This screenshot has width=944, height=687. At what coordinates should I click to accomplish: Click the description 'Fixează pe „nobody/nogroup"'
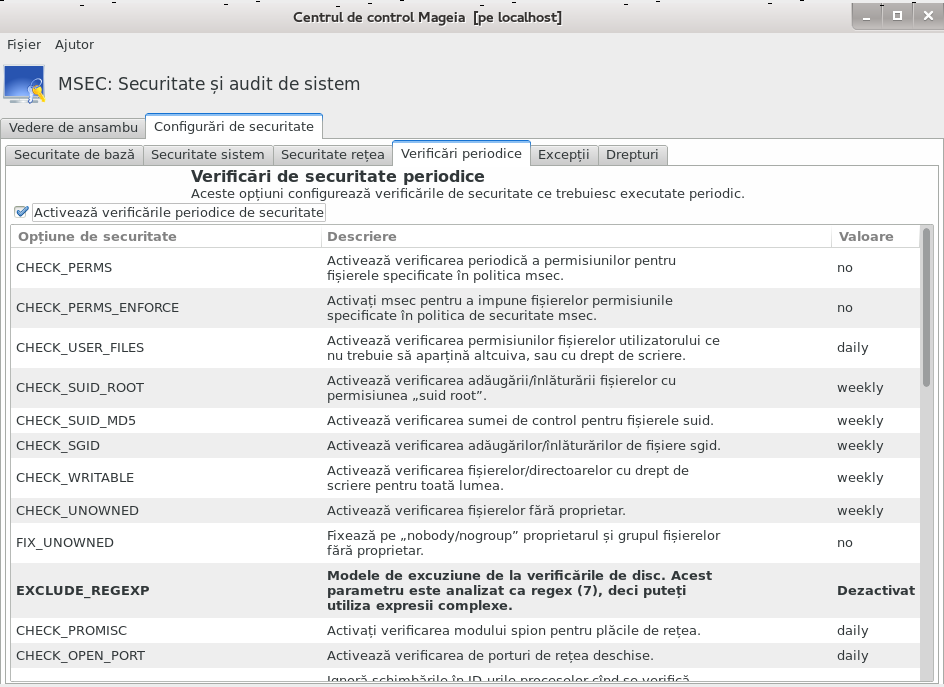[x=523, y=543]
